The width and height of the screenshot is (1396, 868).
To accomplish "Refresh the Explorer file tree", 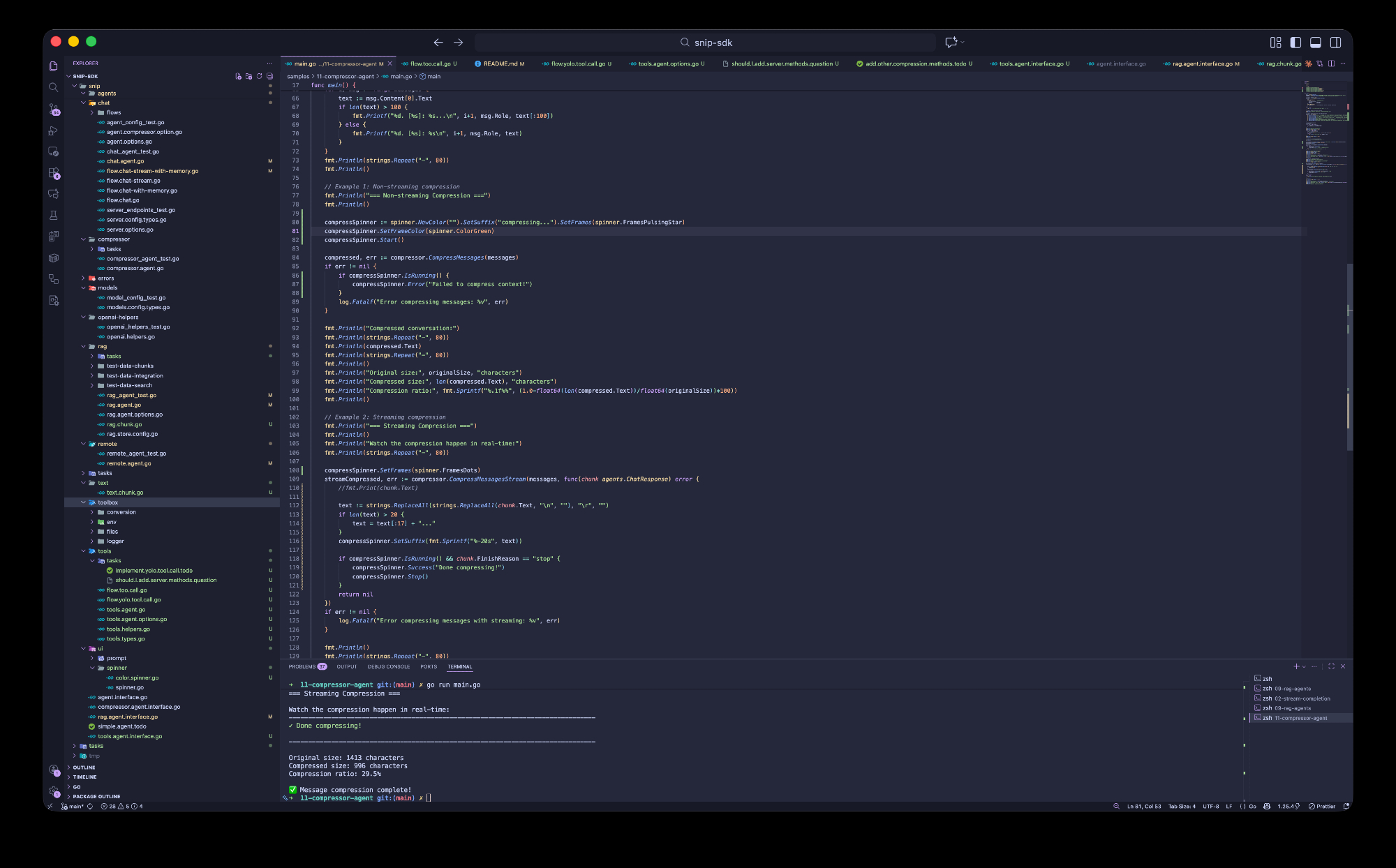I will pos(259,76).
